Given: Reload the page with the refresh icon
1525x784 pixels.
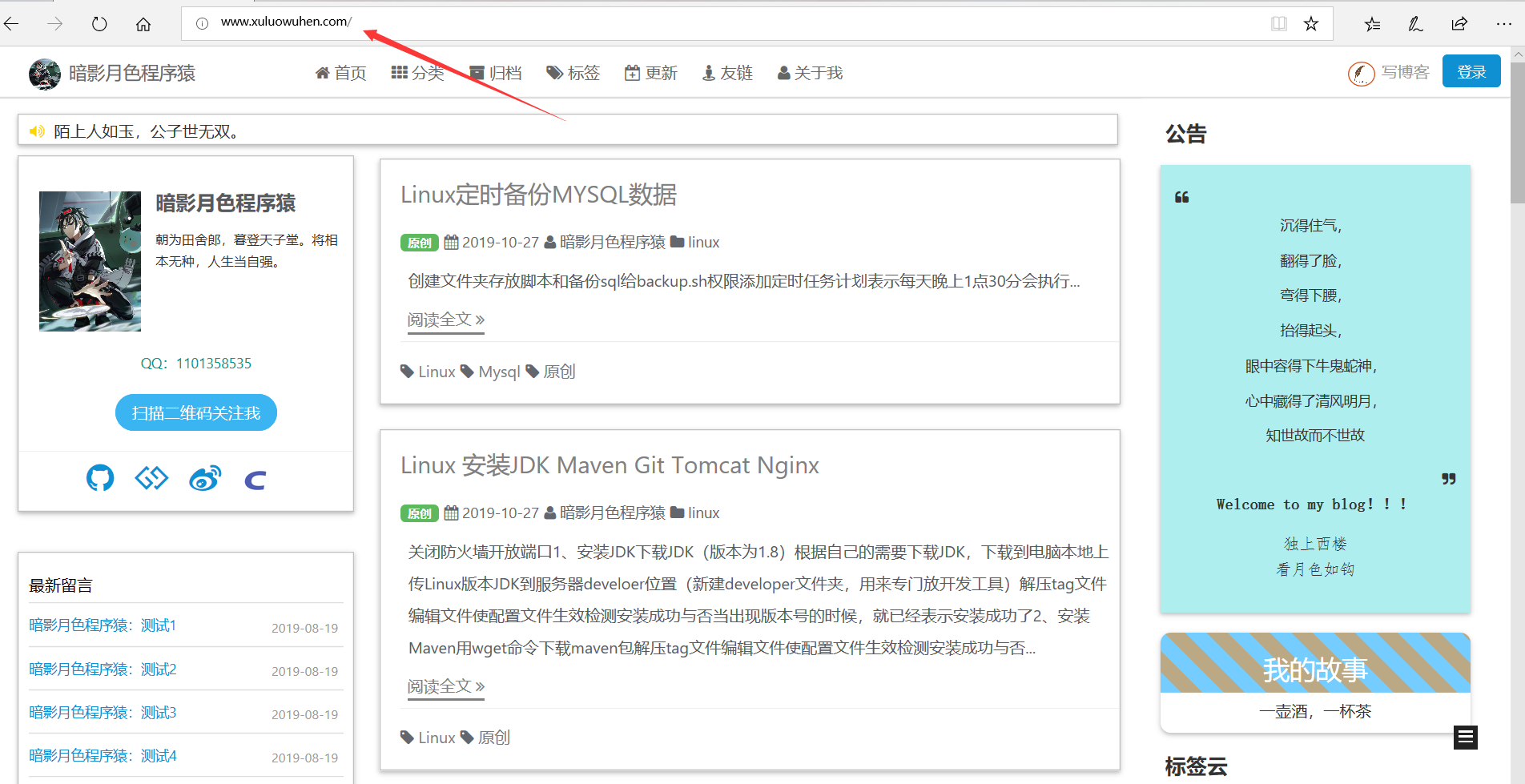Looking at the screenshot, I should click(x=99, y=23).
